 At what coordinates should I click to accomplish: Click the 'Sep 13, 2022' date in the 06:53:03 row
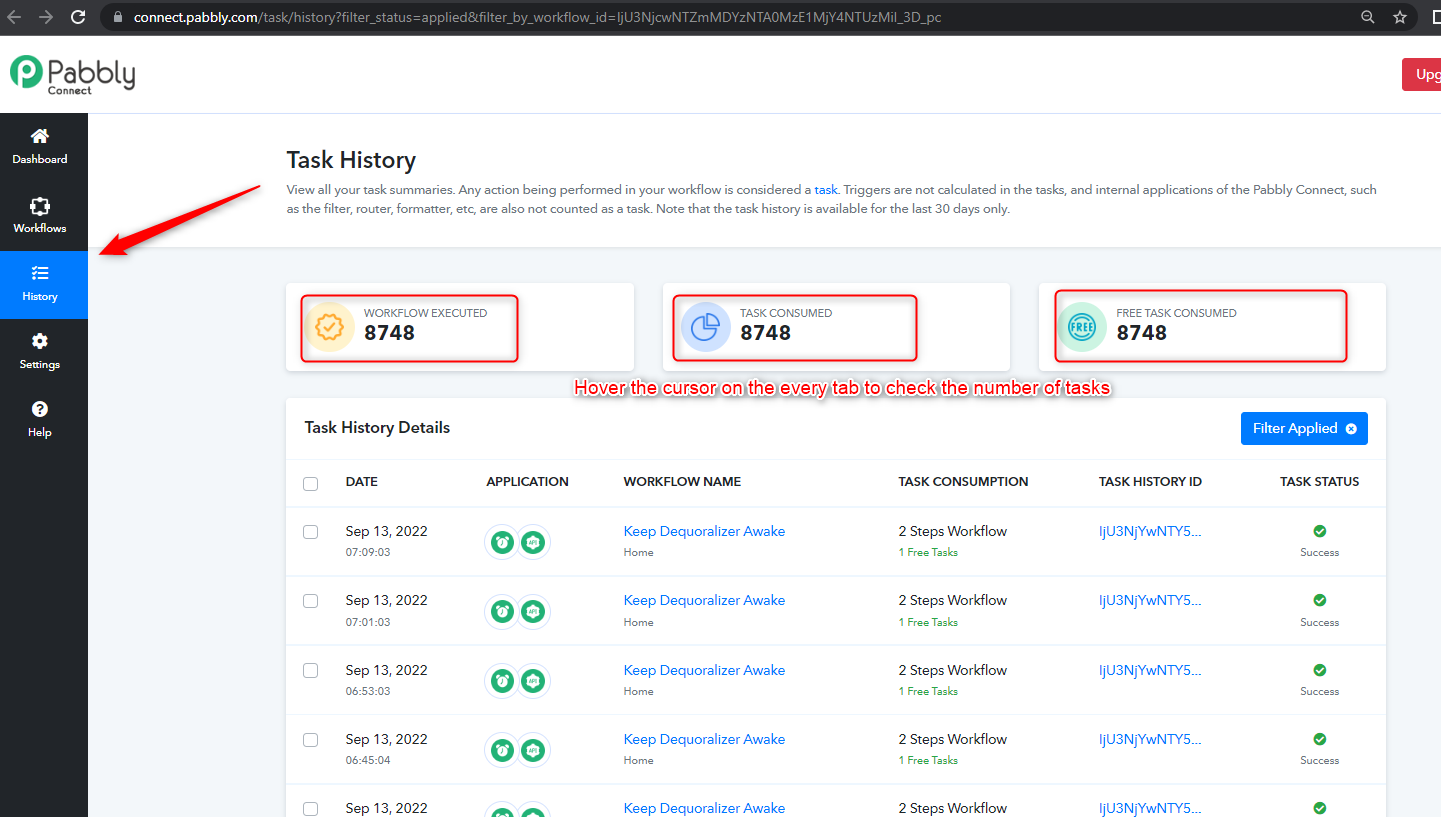coord(386,670)
